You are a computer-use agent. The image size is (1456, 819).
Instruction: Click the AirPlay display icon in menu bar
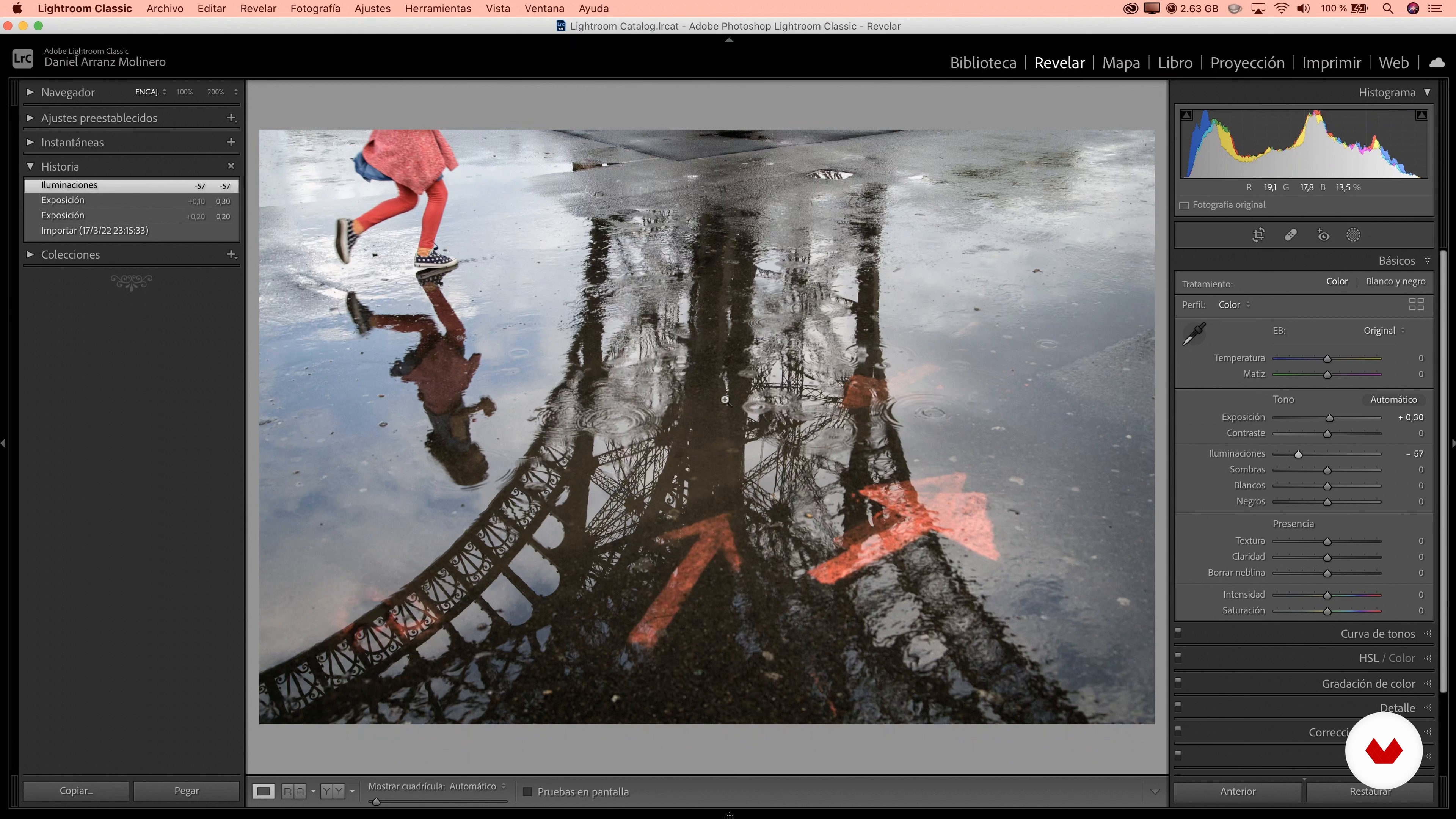pos(1258,8)
